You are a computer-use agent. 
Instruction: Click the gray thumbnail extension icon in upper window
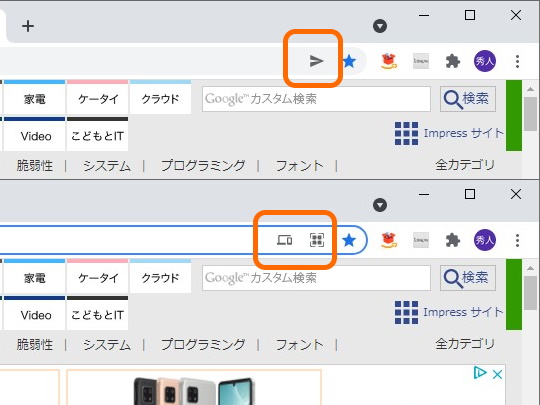click(421, 61)
